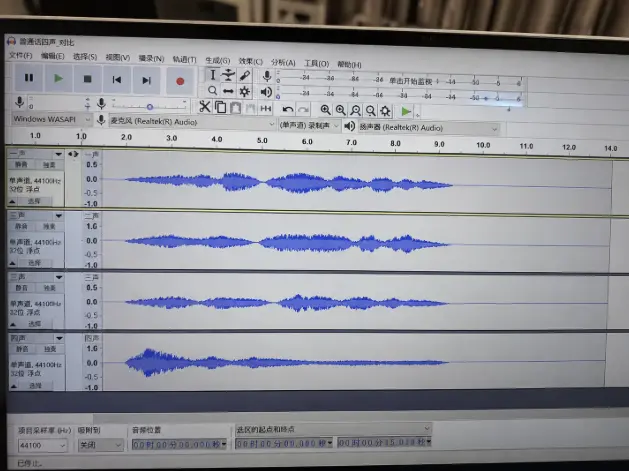The image size is (629, 471).
Task: Skip to the start of the project
Action: (117, 80)
